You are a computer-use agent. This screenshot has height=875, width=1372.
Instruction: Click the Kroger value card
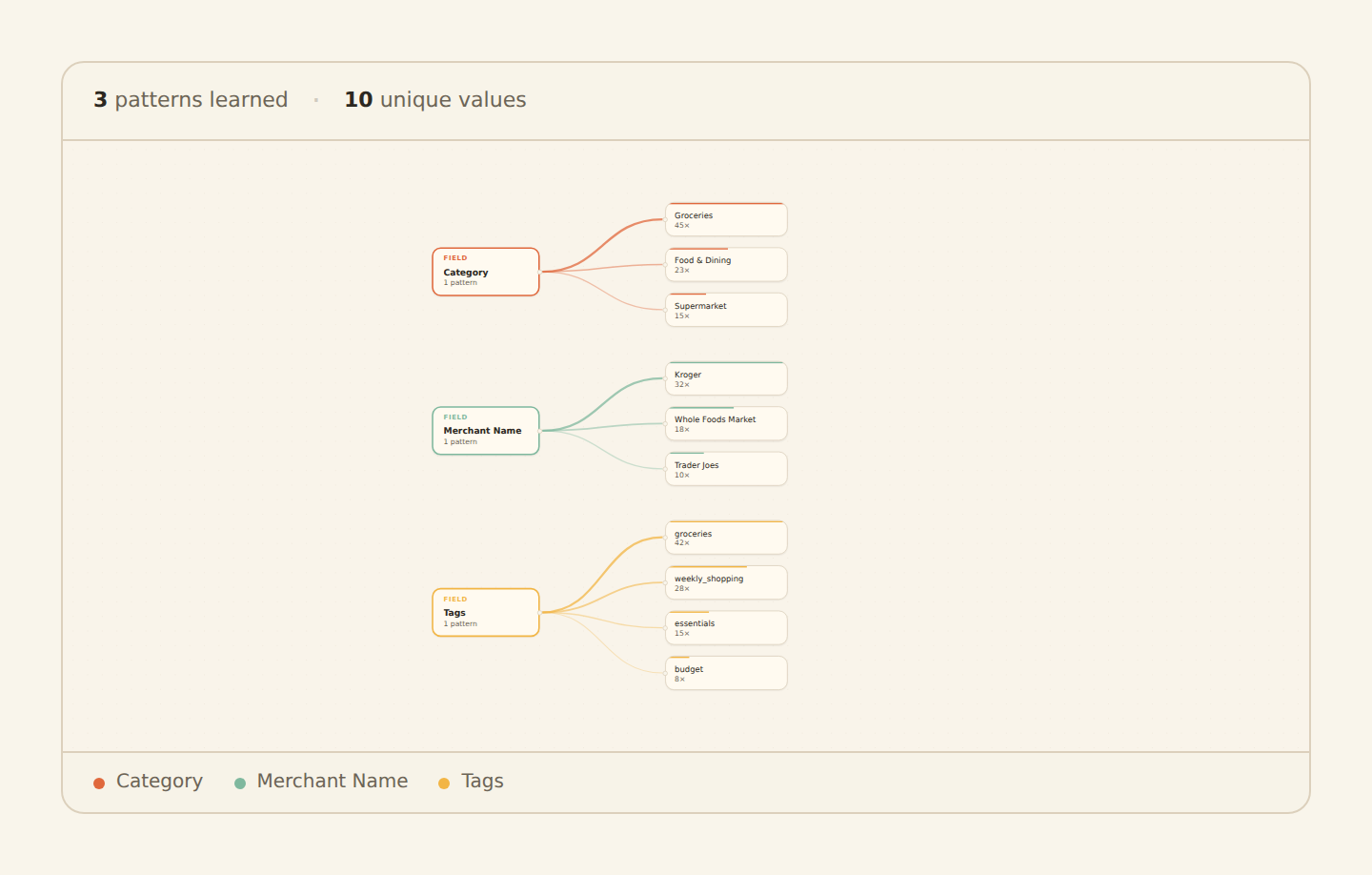point(726,378)
